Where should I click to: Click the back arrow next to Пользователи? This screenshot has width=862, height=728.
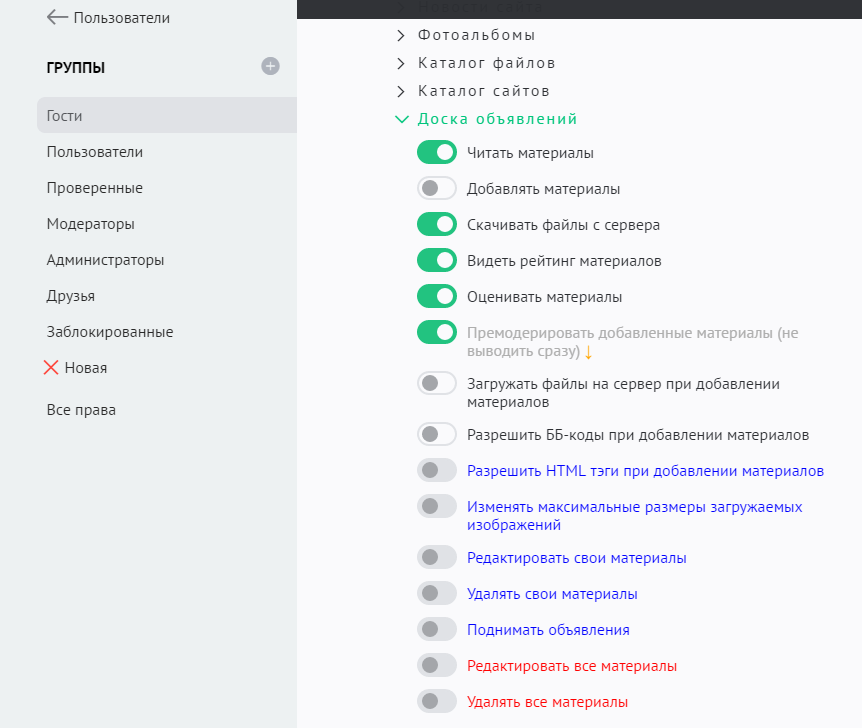pyautogui.click(x=57, y=17)
